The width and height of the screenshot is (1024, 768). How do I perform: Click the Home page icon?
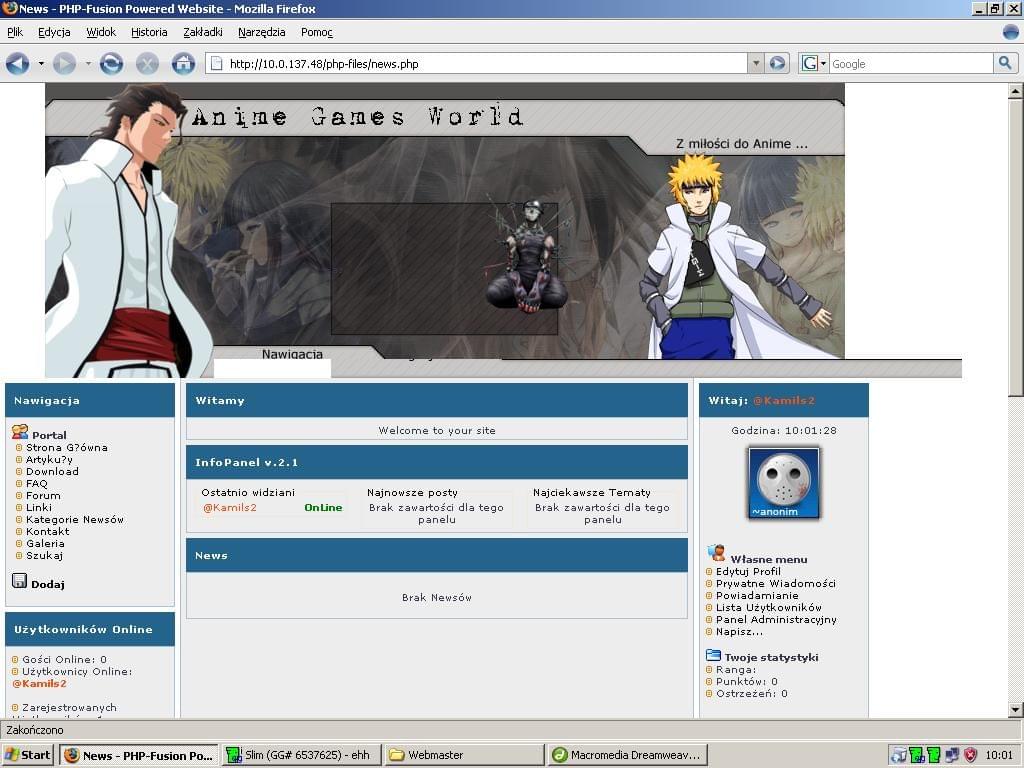[183, 64]
